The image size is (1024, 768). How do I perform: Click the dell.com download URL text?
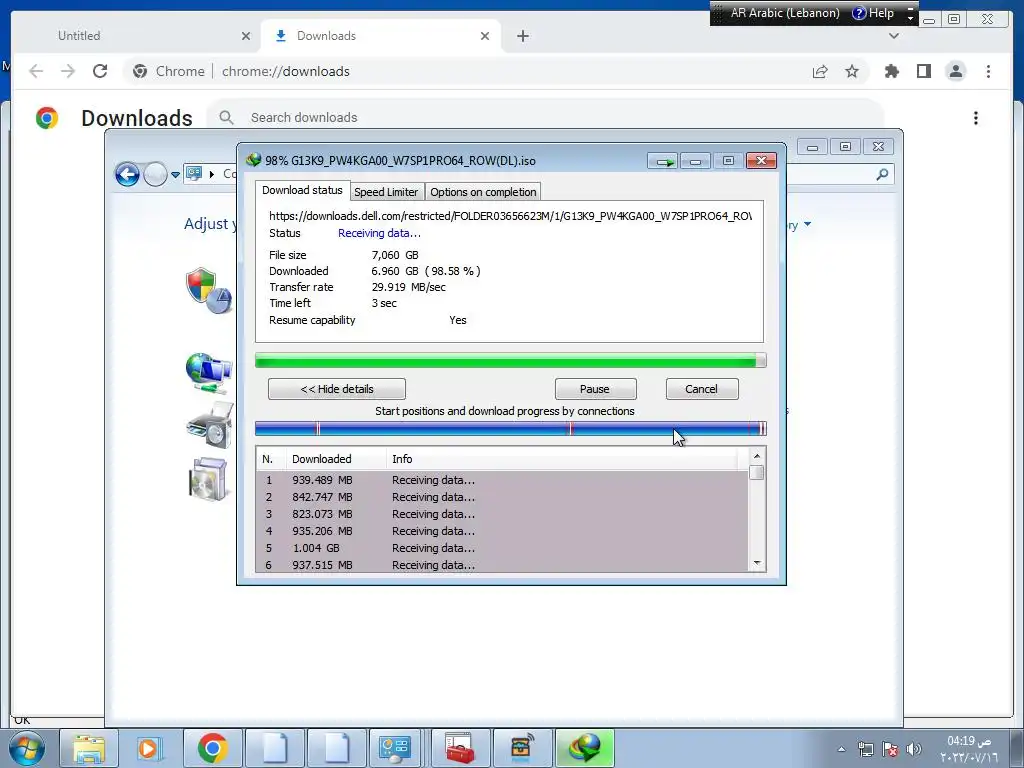pos(510,216)
